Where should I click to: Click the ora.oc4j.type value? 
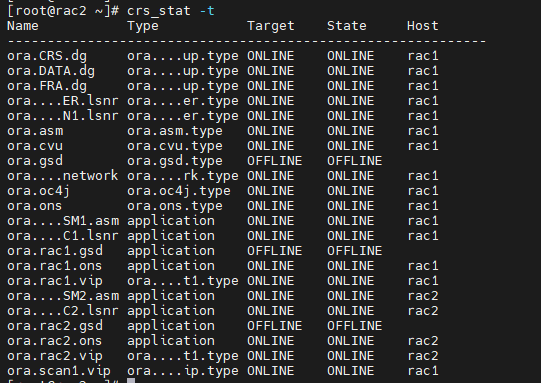click(179, 191)
